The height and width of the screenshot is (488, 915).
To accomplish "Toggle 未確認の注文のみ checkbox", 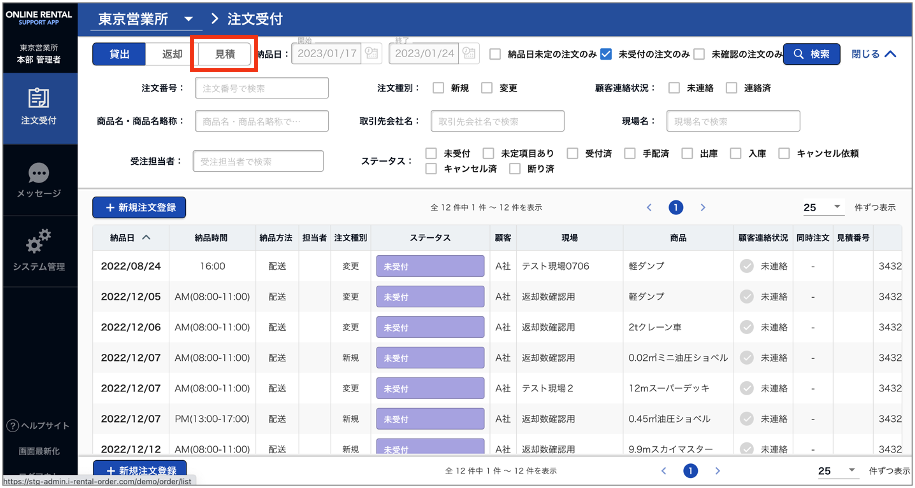I will click(699, 54).
